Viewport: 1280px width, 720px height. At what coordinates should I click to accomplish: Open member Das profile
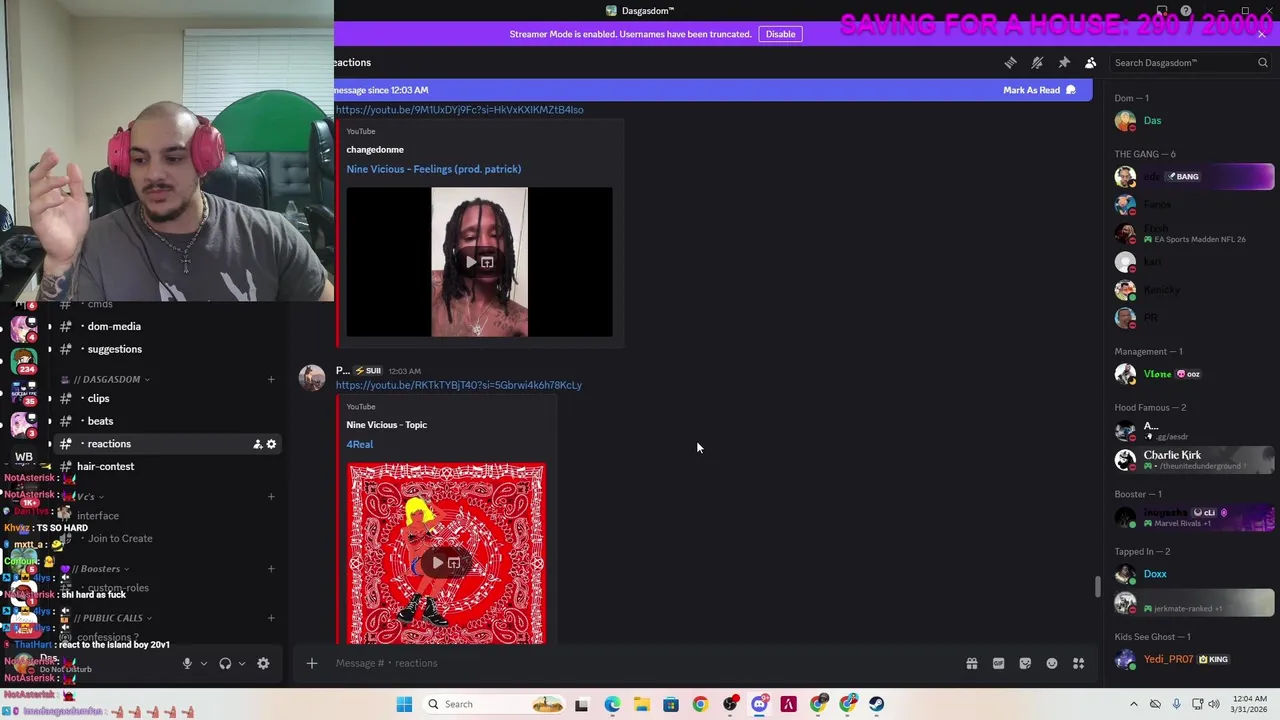1194,121
